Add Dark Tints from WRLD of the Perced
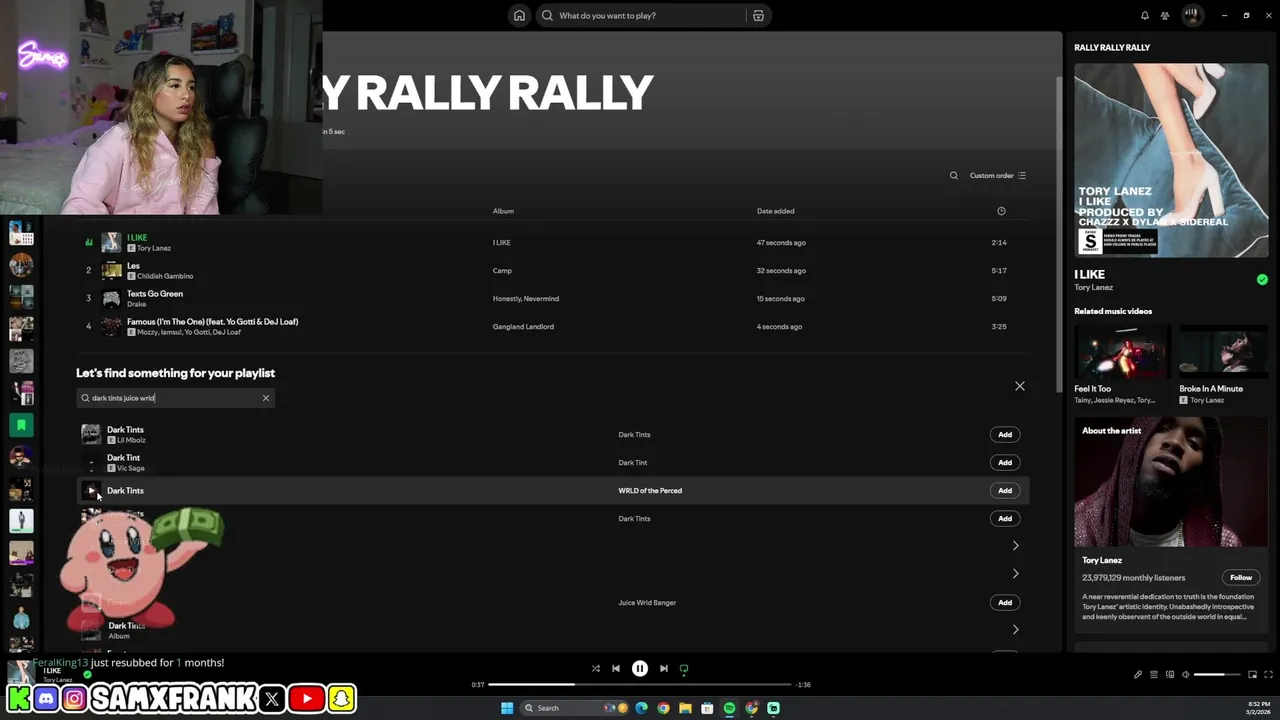 [x=1005, y=490]
